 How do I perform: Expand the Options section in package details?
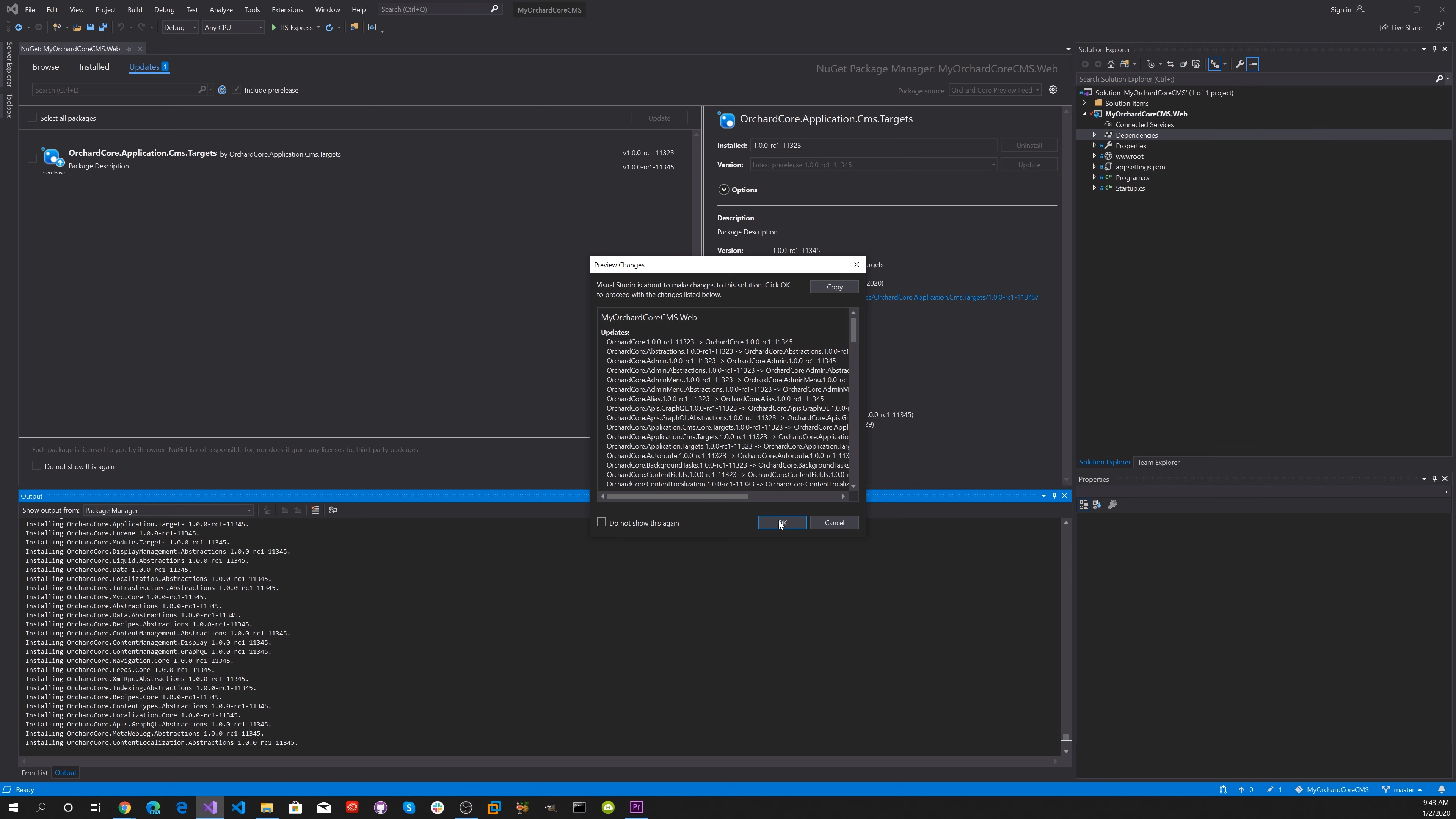[724, 190]
